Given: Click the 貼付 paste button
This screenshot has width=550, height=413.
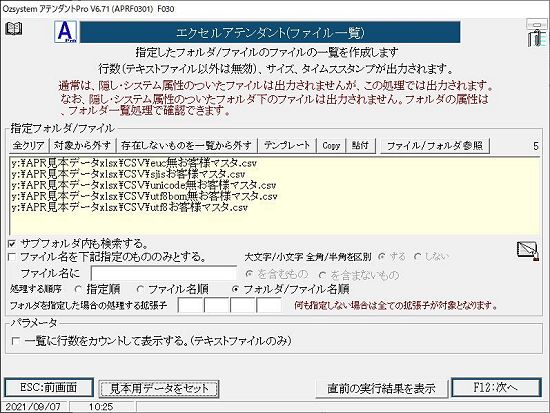Looking at the screenshot, I should tap(360, 146).
